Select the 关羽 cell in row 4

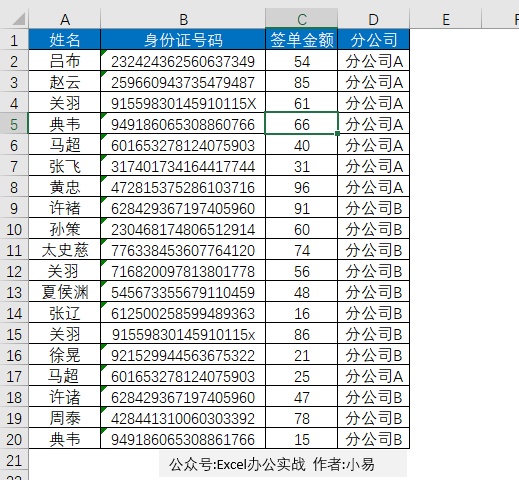[65, 103]
